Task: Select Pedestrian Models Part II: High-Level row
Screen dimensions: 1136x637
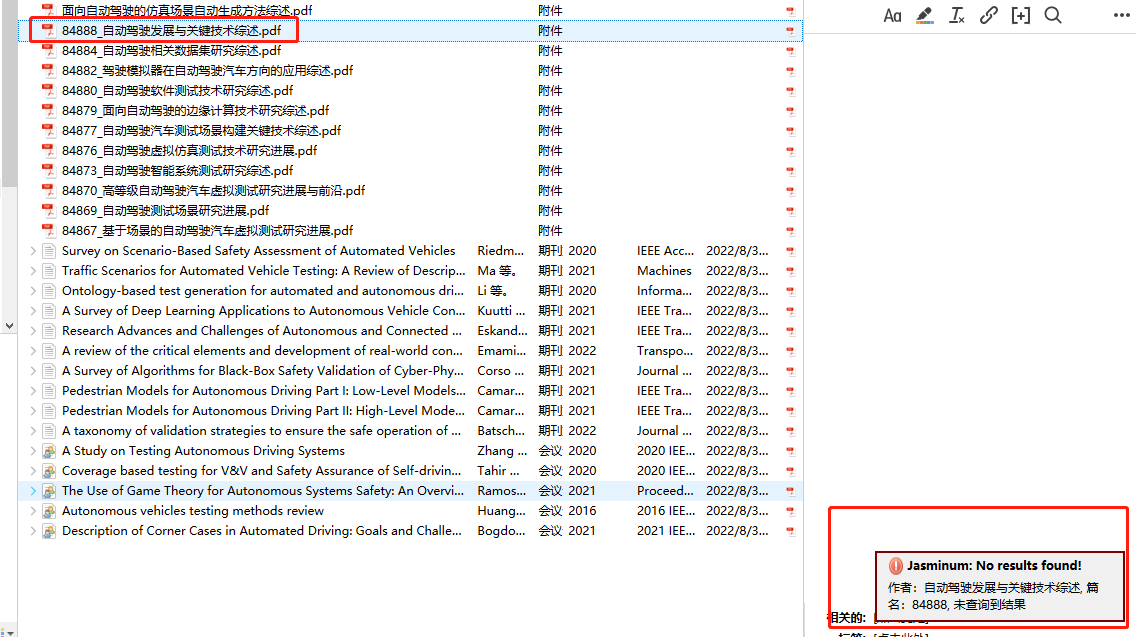Action: (x=410, y=410)
